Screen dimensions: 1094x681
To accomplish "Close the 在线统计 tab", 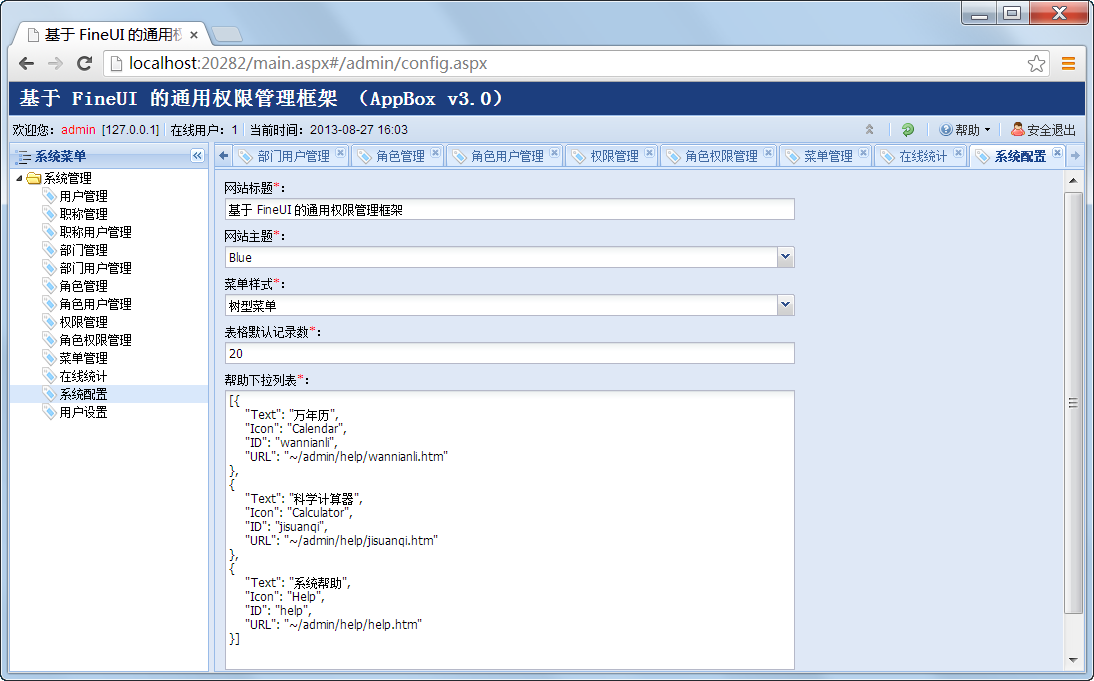I will 959,153.
